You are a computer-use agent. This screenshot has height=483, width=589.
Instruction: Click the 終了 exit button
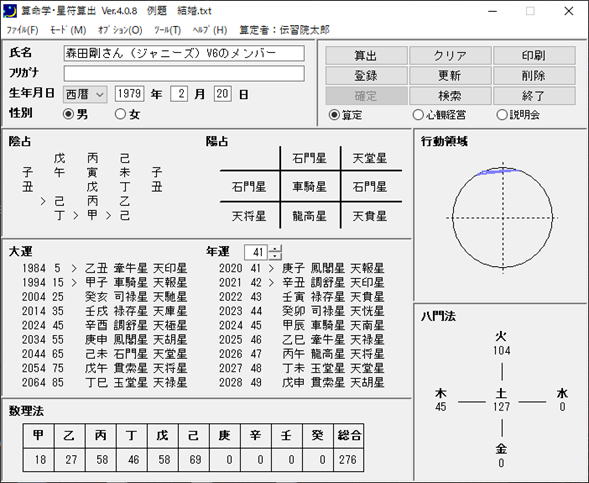pyautogui.click(x=534, y=96)
